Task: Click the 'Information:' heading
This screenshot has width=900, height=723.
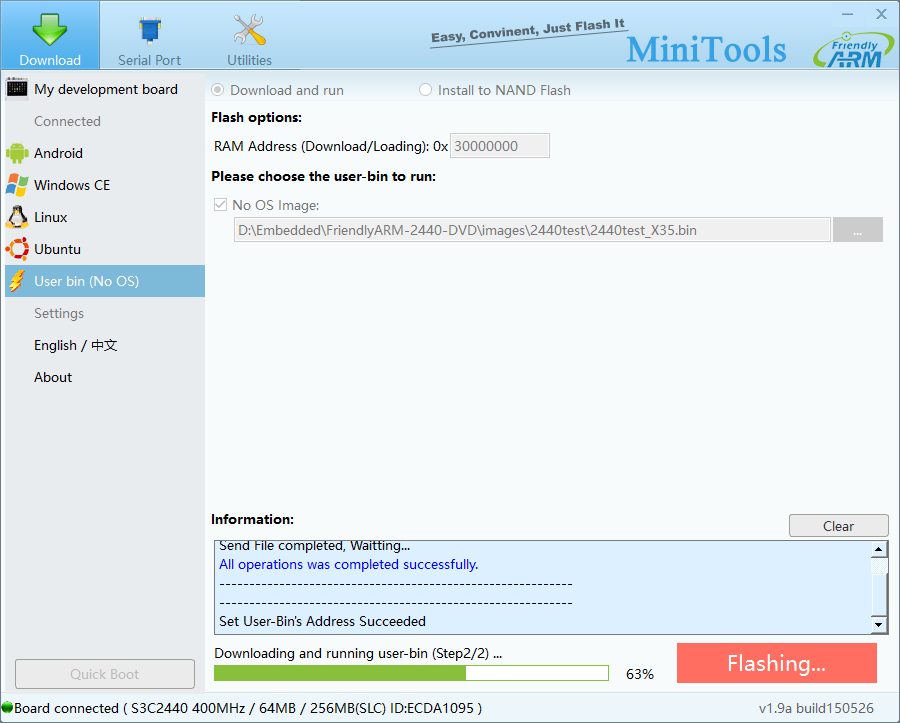Action: point(253,519)
